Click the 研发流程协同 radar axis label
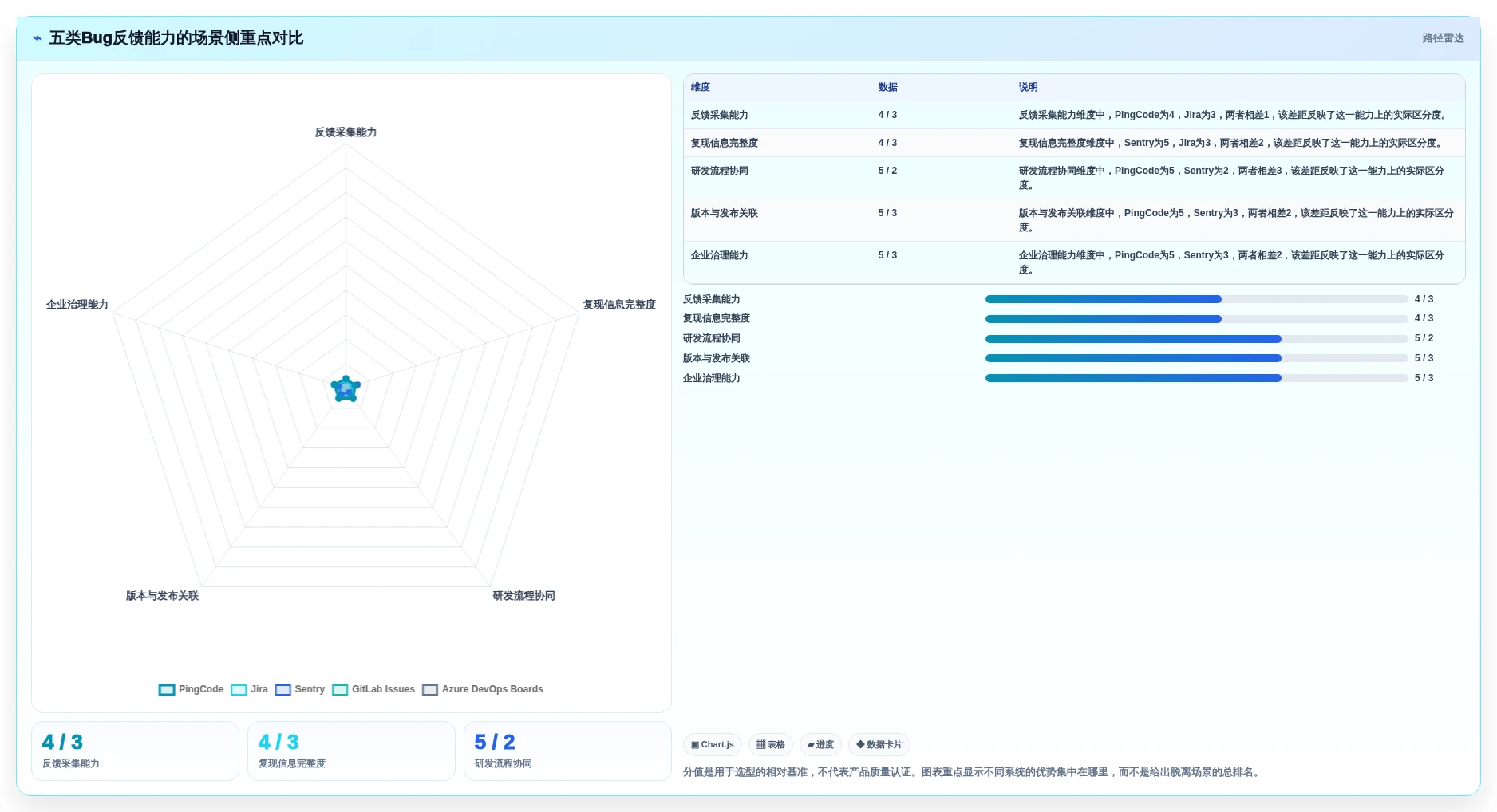Image resolution: width=1497 pixels, height=812 pixels. 523,596
